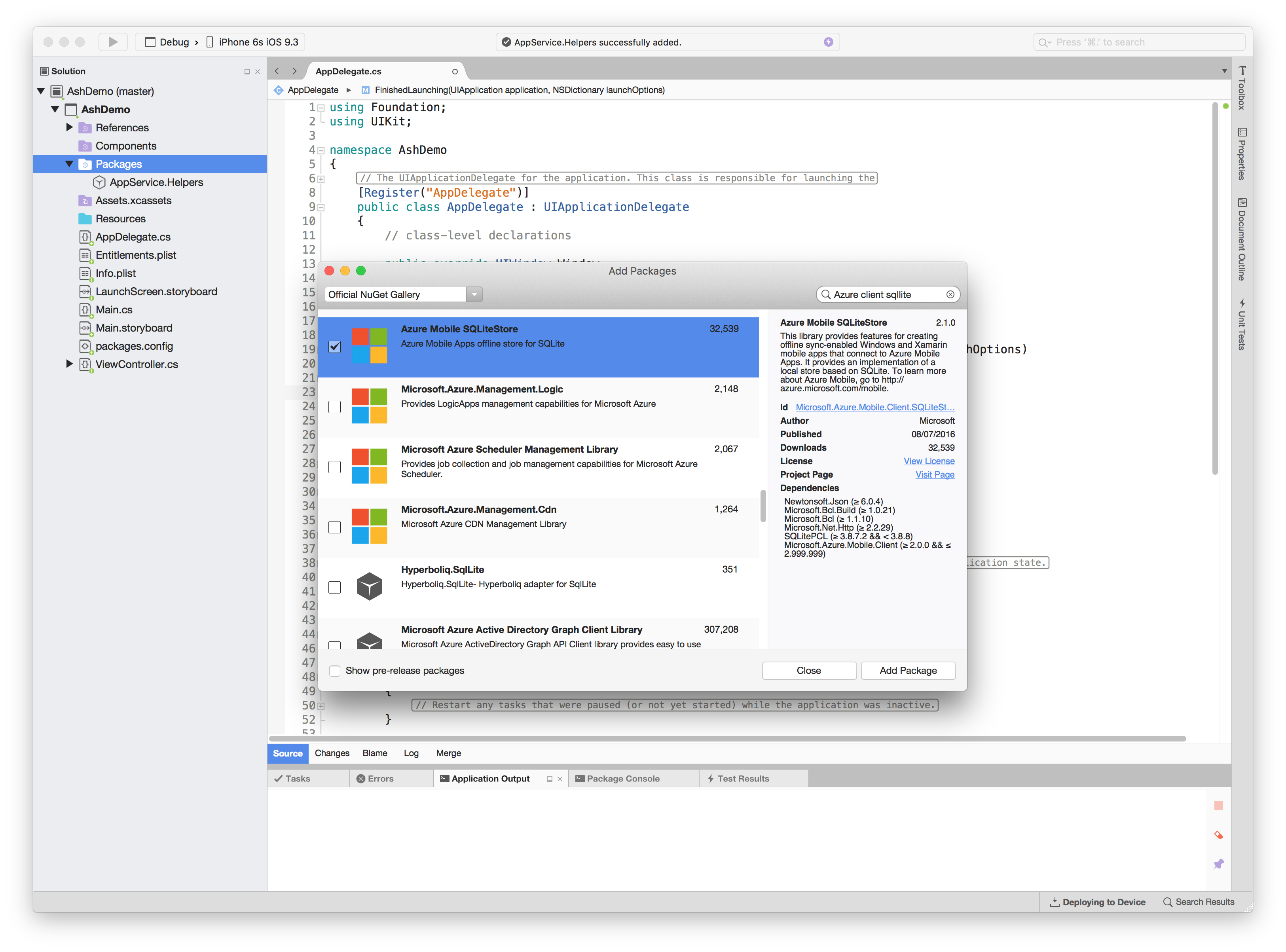Click the editor horizontal scrollbar
The height and width of the screenshot is (952, 1286).
[727, 739]
